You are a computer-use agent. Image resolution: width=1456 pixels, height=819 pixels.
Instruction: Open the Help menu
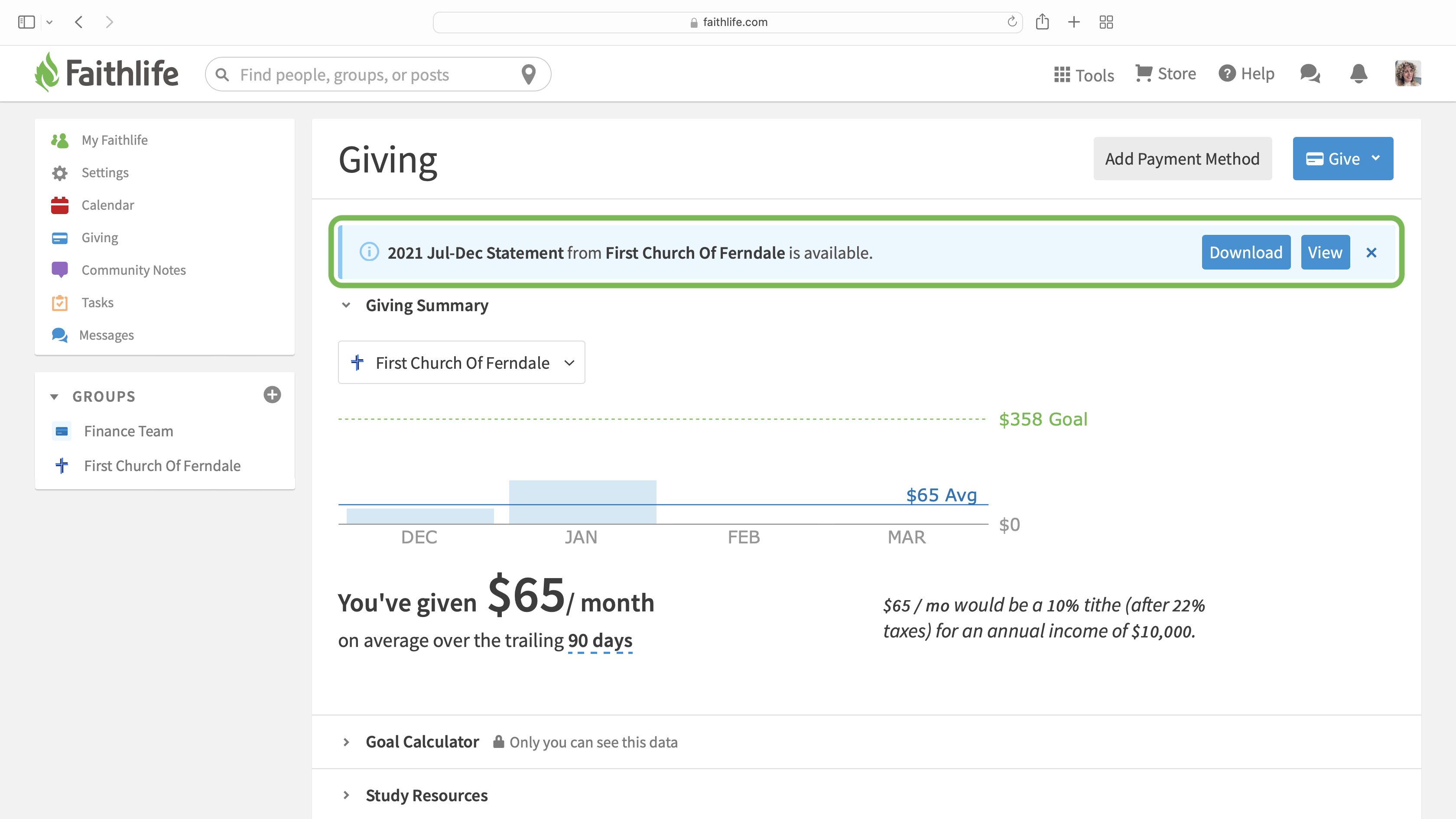[1246, 74]
